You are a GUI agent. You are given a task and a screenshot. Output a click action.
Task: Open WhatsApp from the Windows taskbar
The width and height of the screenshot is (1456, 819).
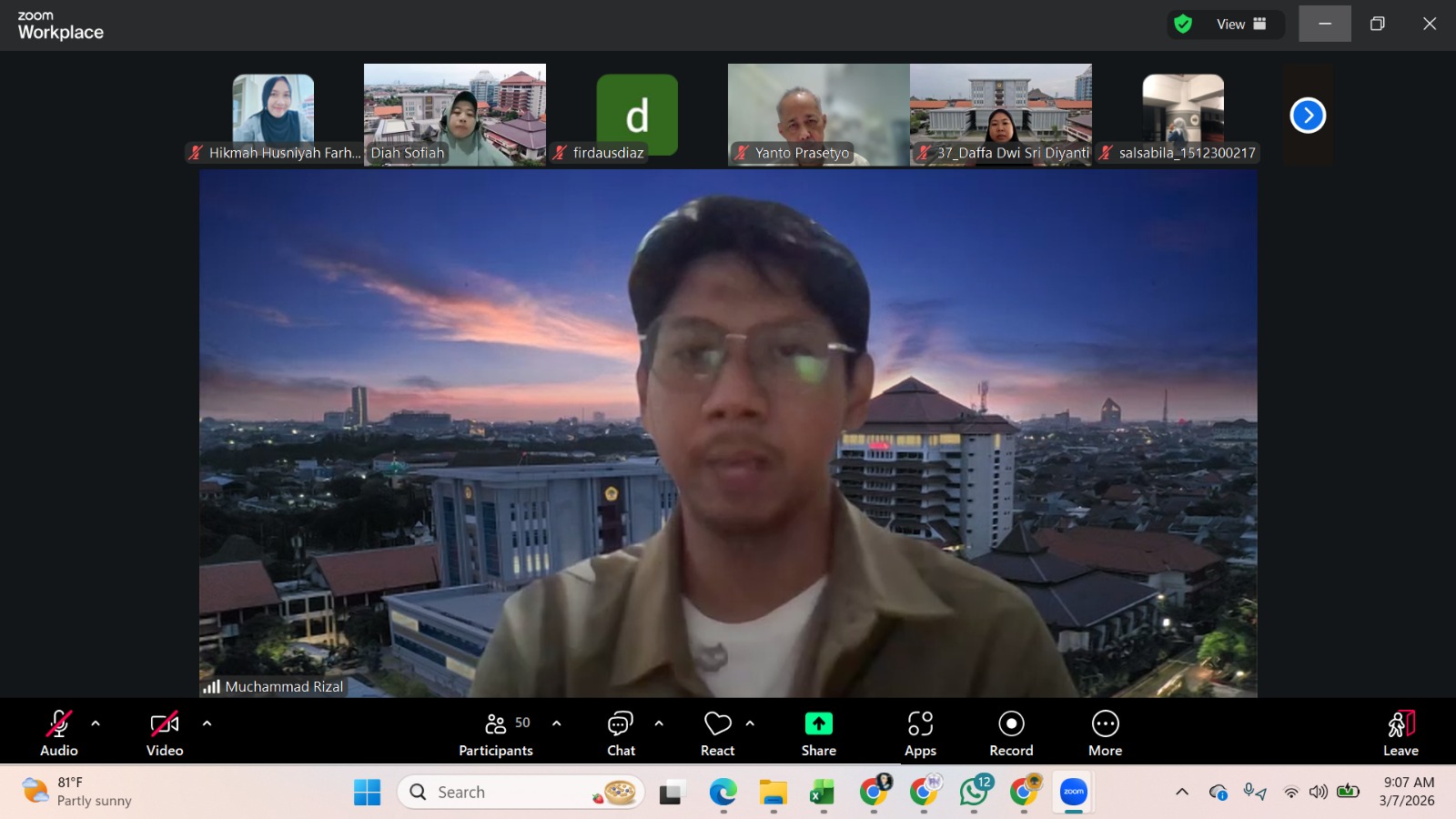974,793
